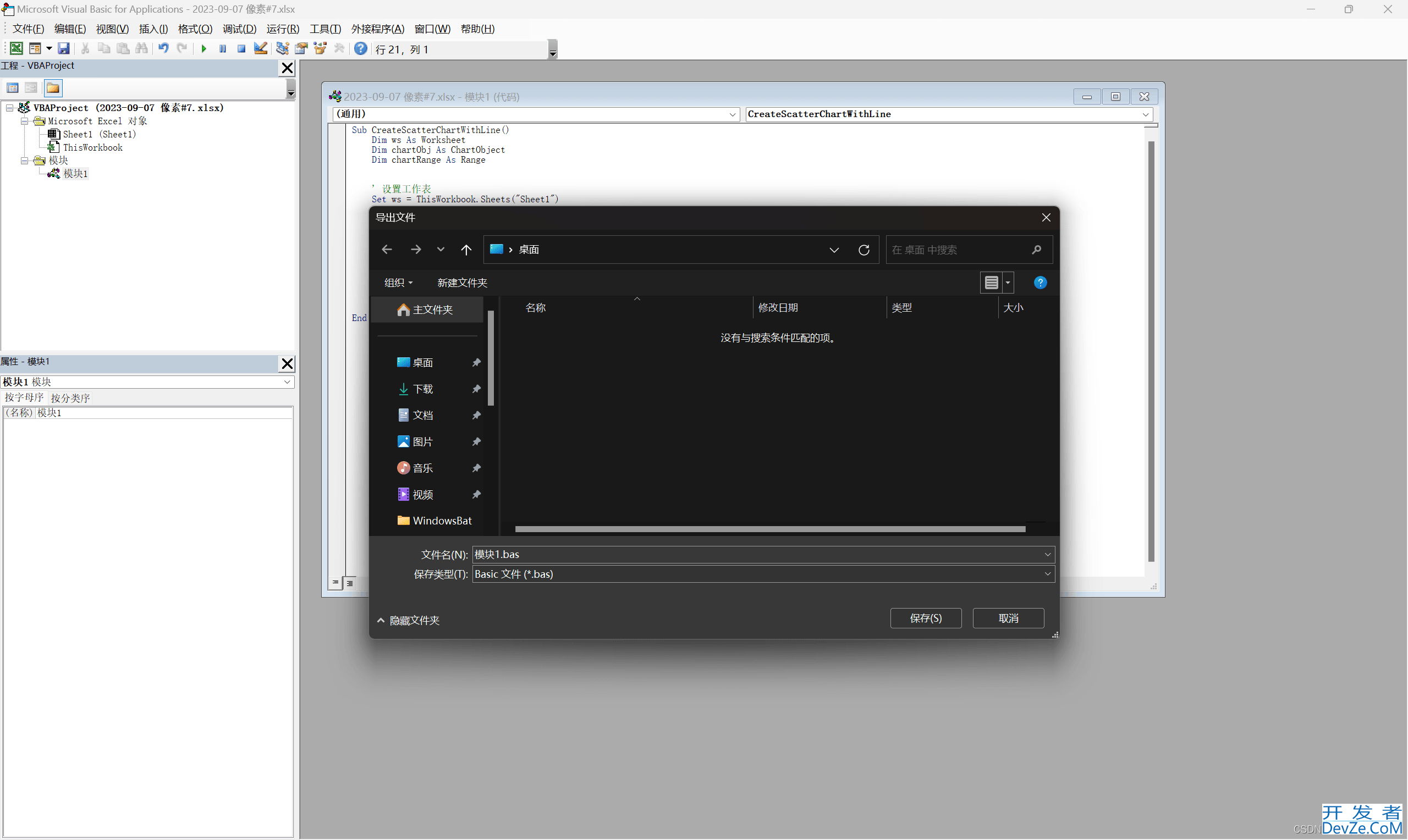Screen dimensions: 1408x840
Task: Open the 文件(F) menu
Action: coord(28,29)
